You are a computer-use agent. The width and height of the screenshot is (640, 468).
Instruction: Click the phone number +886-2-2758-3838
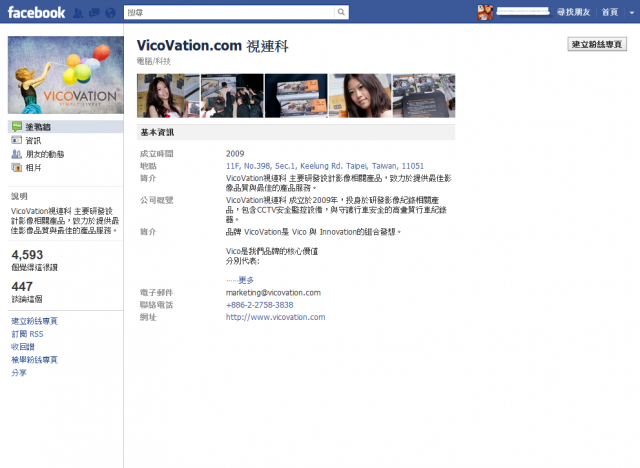coord(260,305)
